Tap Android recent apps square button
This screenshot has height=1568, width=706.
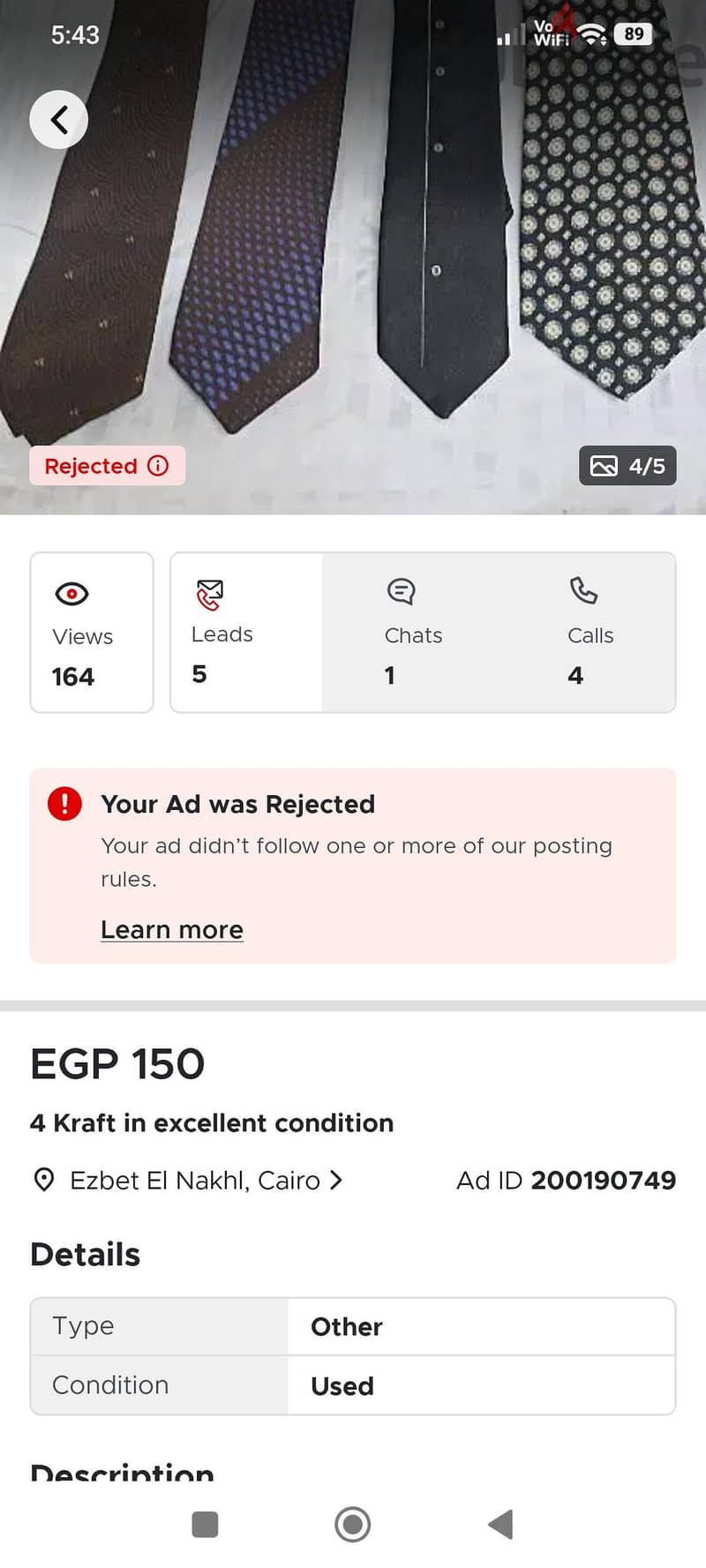pyautogui.click(x=205, y=1524)
